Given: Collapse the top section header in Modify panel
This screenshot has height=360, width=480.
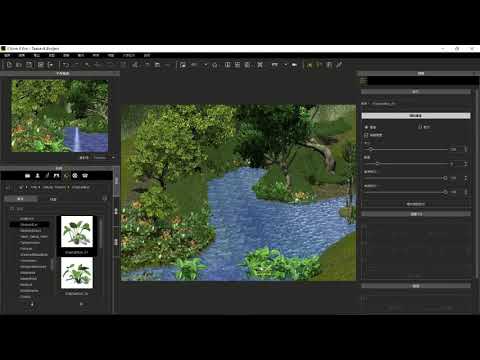Looking at the screenshot, I should [416, 91].
